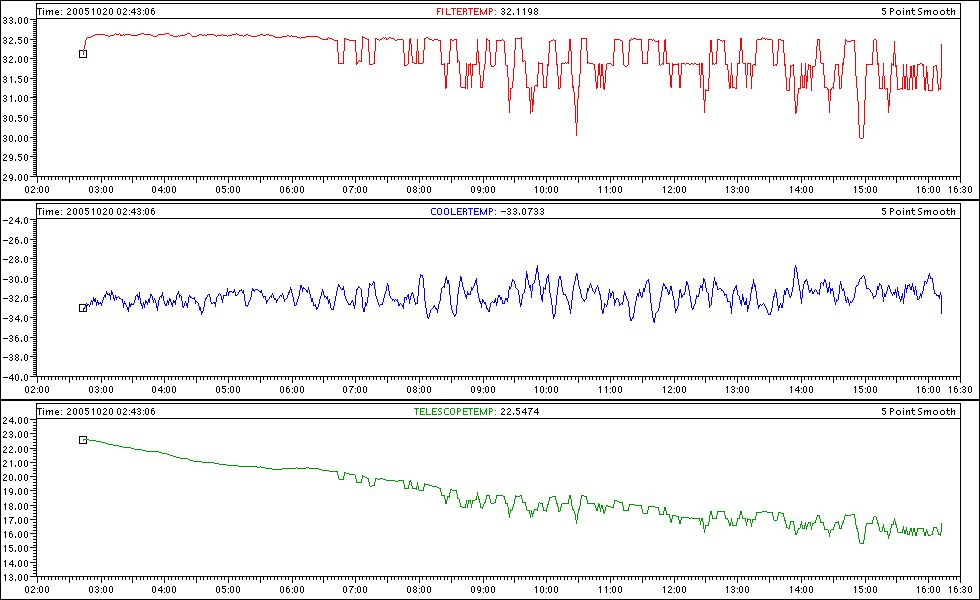Click '5 Point Smooth' in the FILTERTEMP panel

[x=918, y=11]
